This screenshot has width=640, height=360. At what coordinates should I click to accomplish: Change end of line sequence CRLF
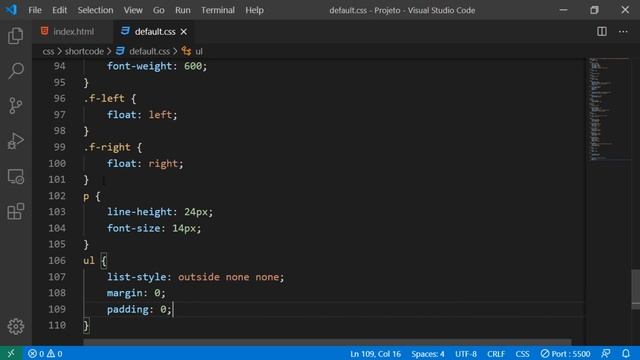coord(496,354)
